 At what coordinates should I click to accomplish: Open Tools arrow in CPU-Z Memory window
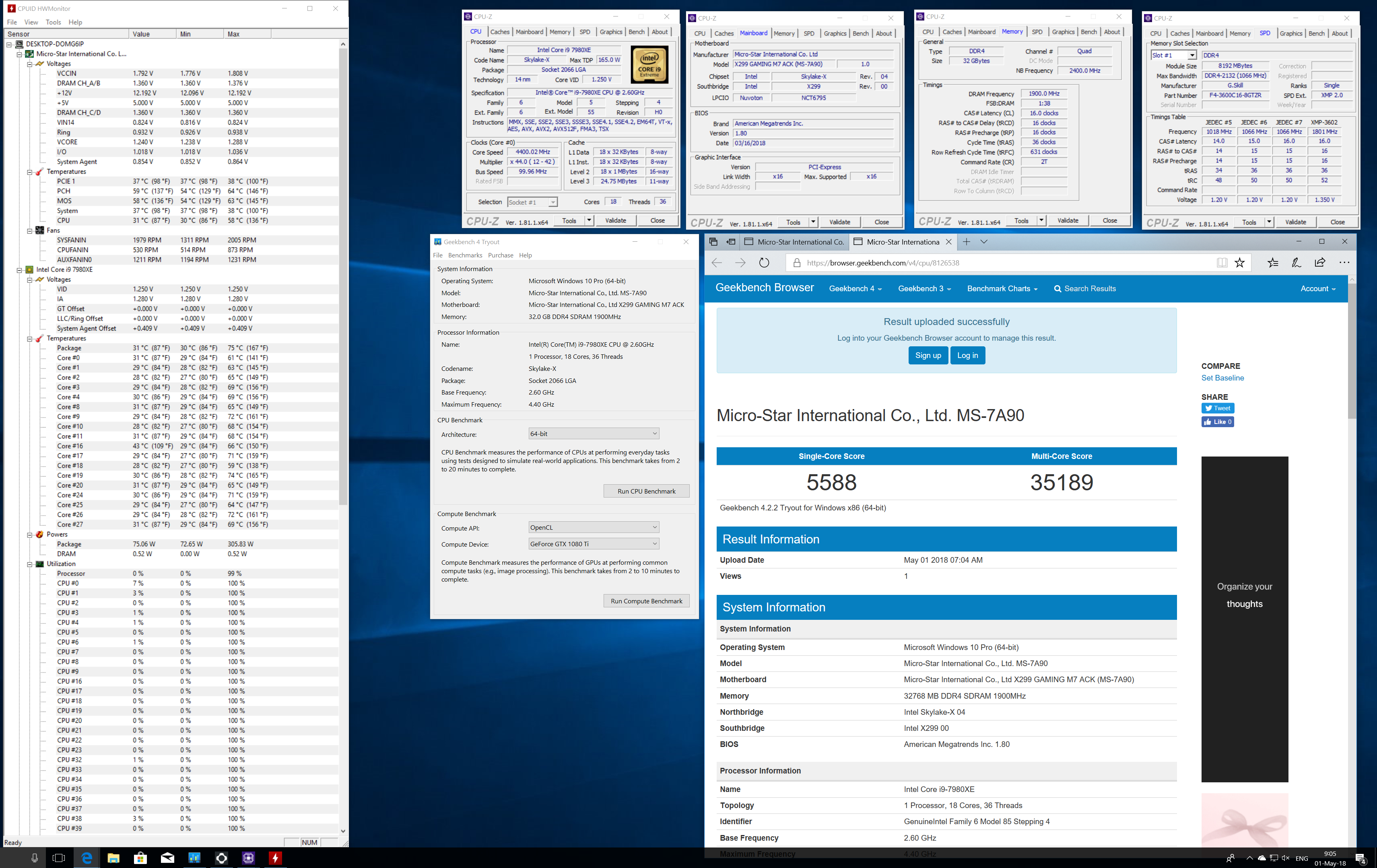click(1041, 220)
